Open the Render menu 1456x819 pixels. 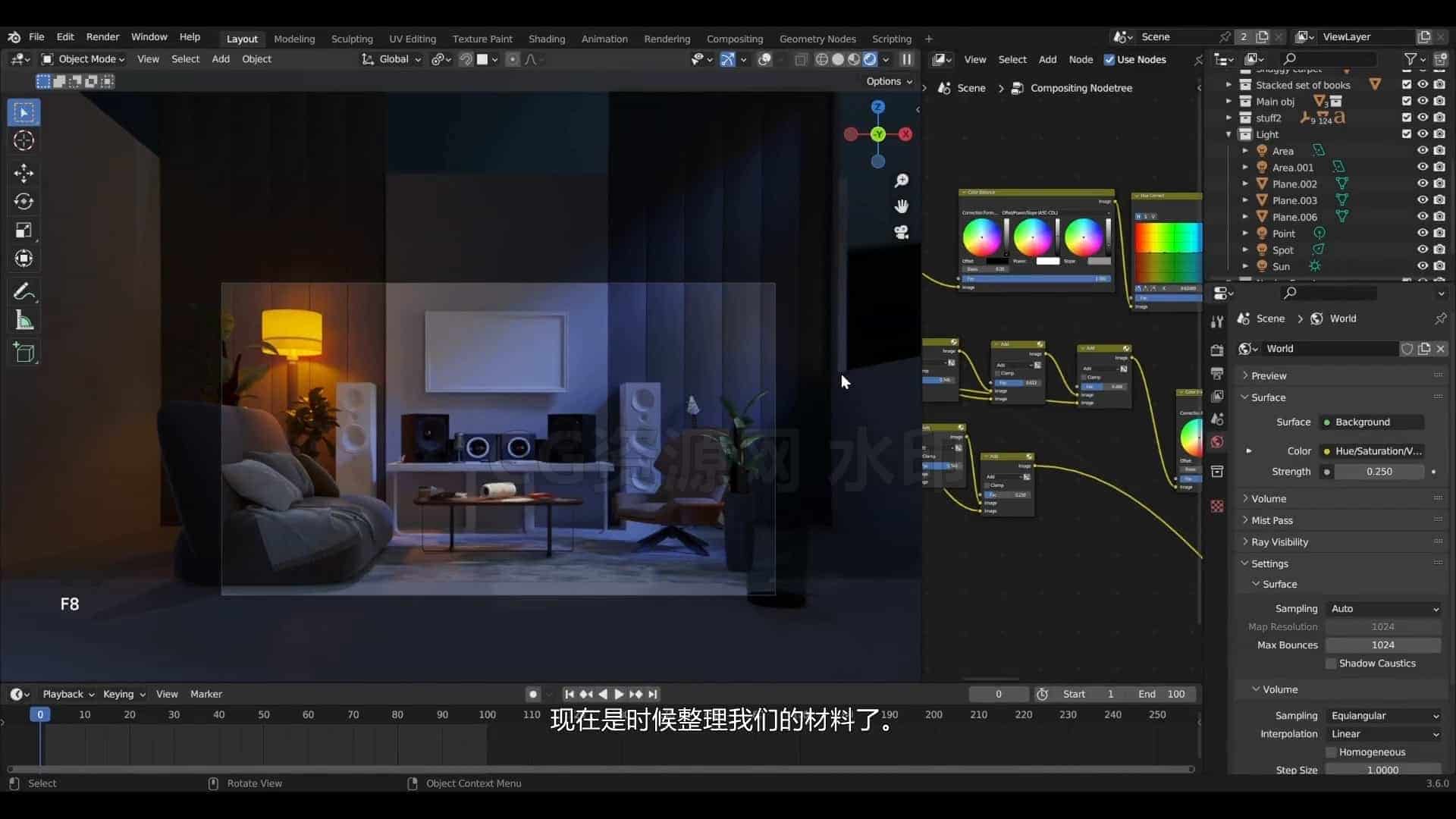coord(102,36)
